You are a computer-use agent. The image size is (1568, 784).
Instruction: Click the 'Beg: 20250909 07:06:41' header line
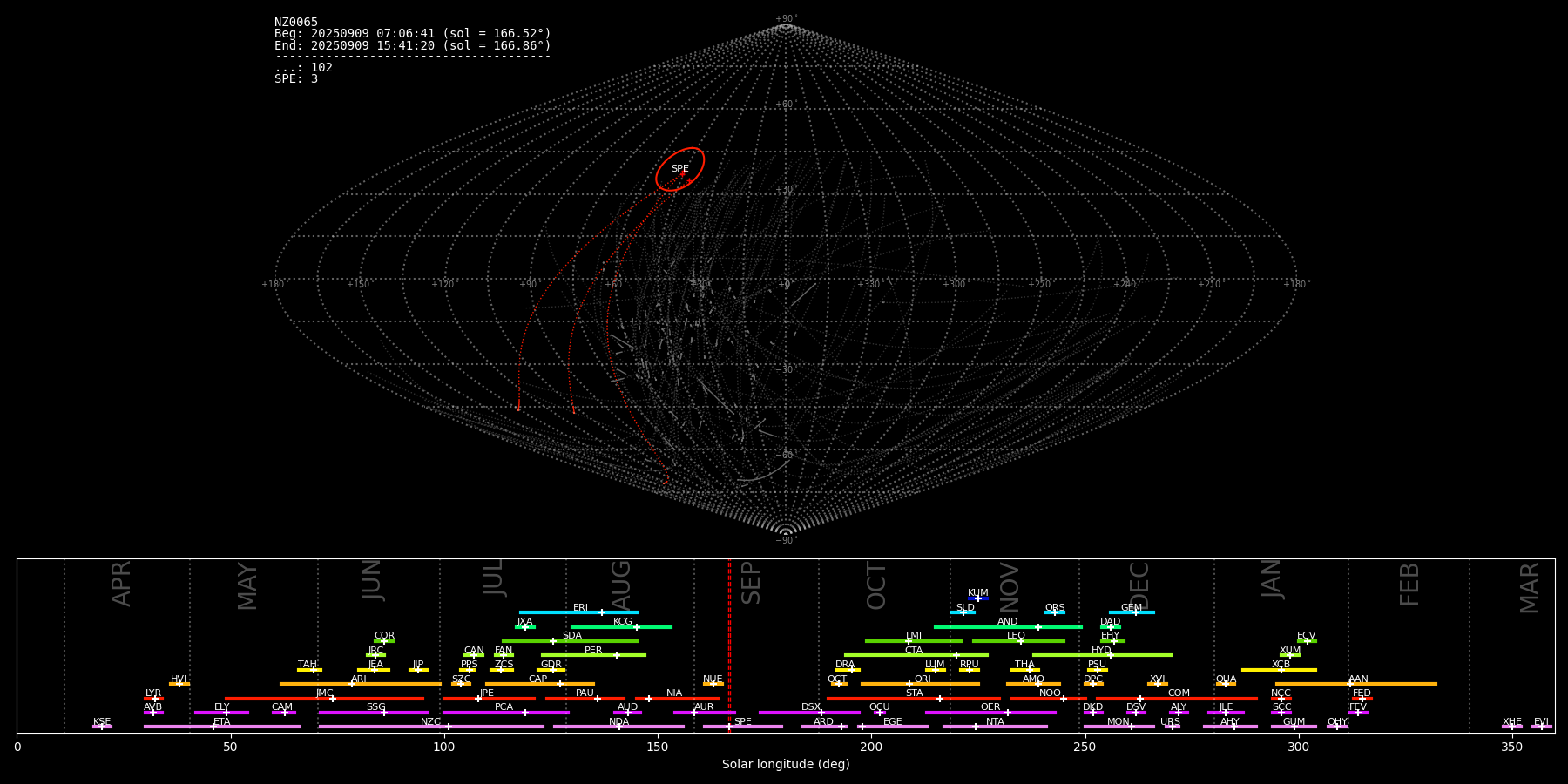(x=413, y=34)
